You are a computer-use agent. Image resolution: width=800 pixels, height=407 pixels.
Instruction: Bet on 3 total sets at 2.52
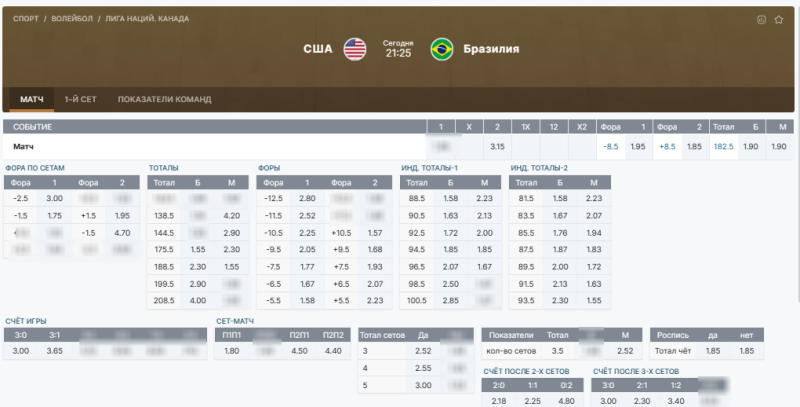point(422,351)
